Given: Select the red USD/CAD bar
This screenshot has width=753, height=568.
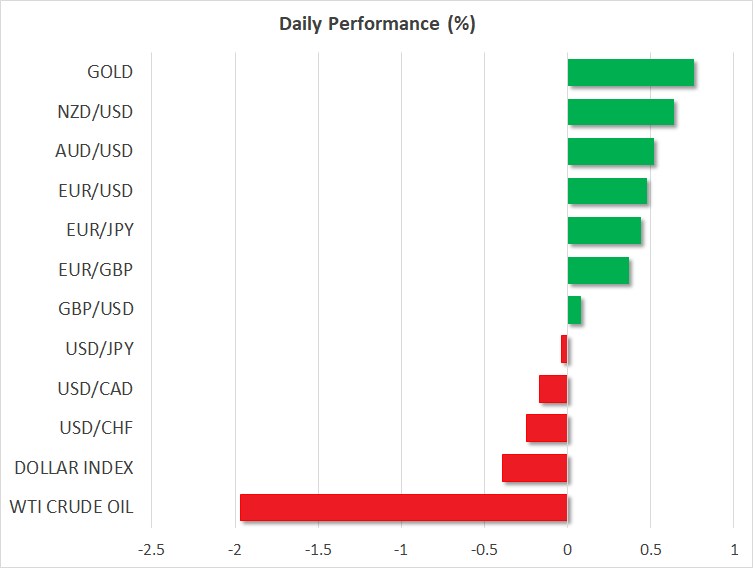Looking at the screenshot, I should pos(553,389).
